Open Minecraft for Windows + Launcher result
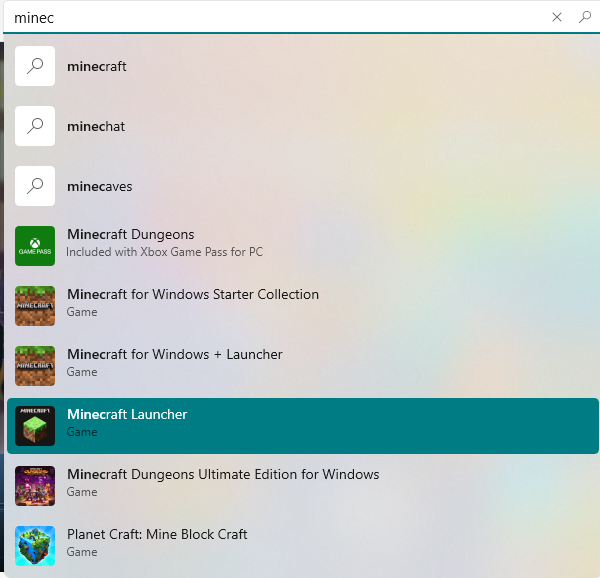 (x=303, y=366)
